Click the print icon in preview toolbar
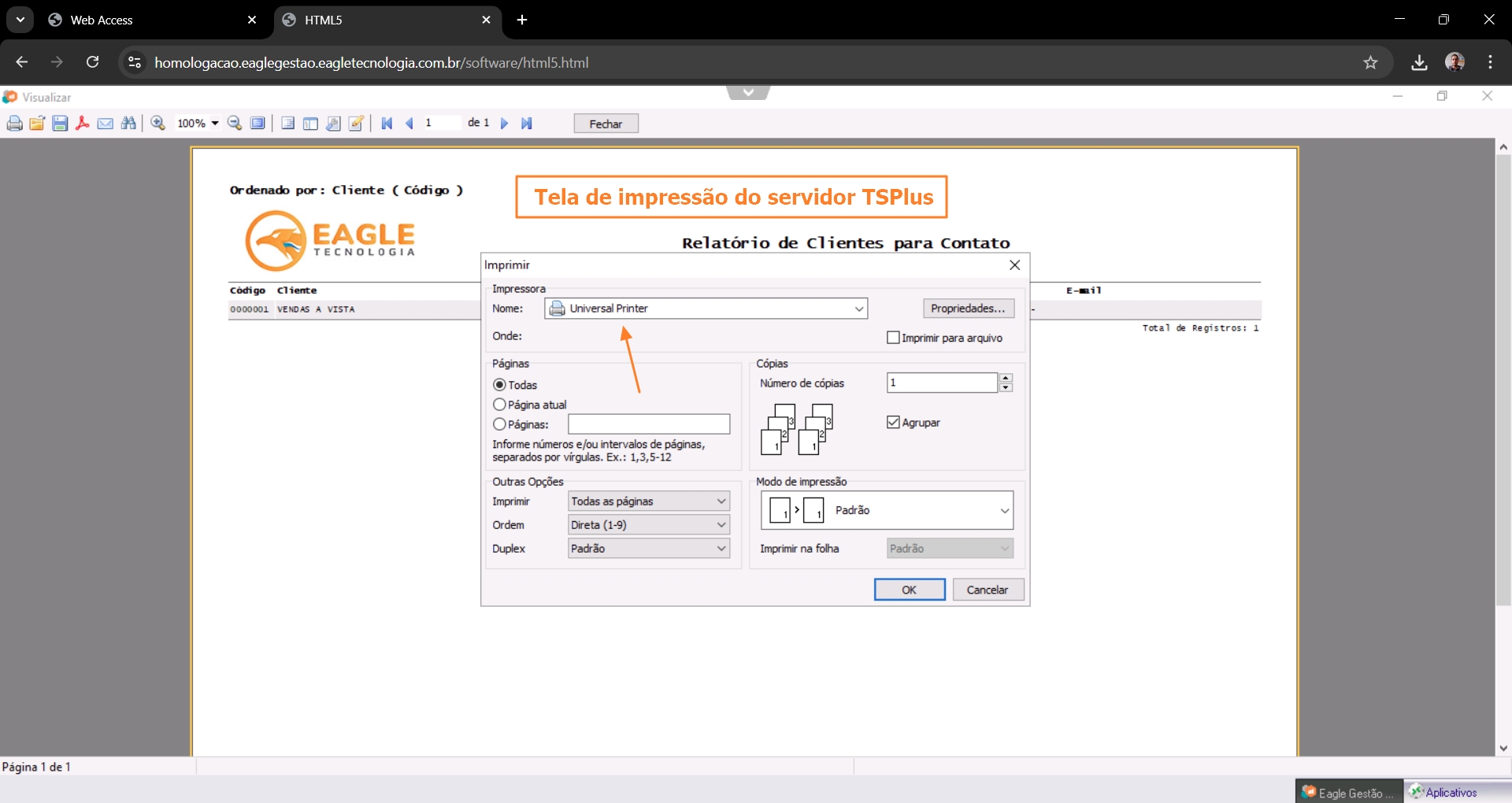The image size is (1512, 803). click(x=14, y=124)
